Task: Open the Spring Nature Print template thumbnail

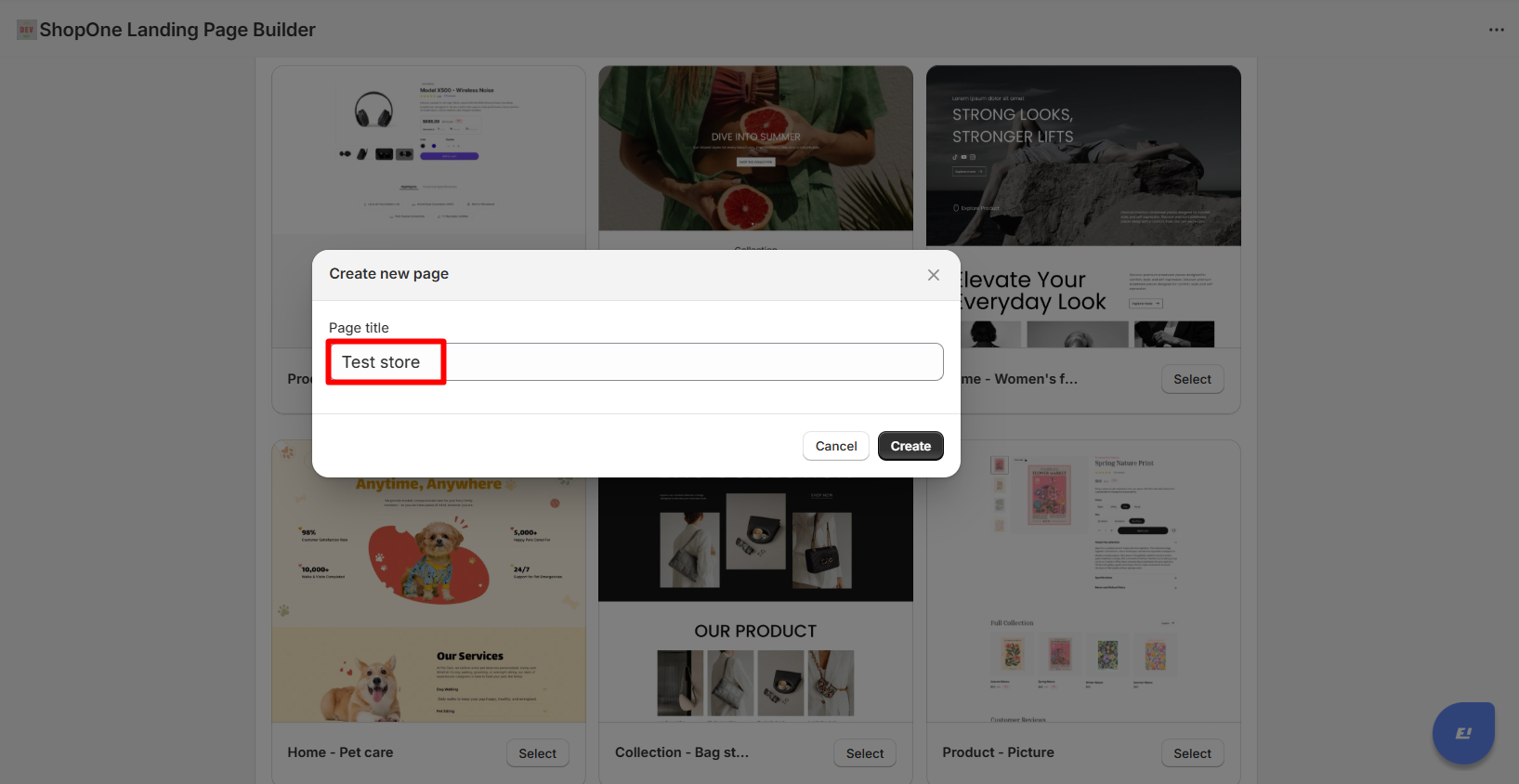Action: point(1083,581)
